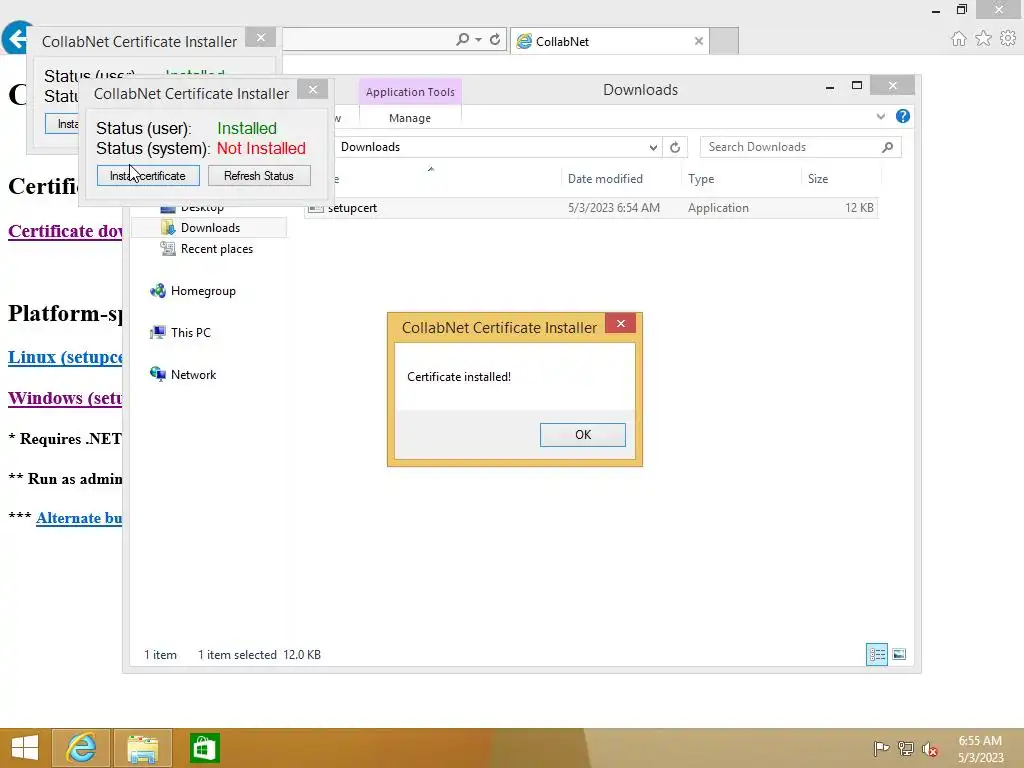Select the setupcert file
This screenshot has width=1024, height=768.
pyautogui.click(x=593, y=208)
